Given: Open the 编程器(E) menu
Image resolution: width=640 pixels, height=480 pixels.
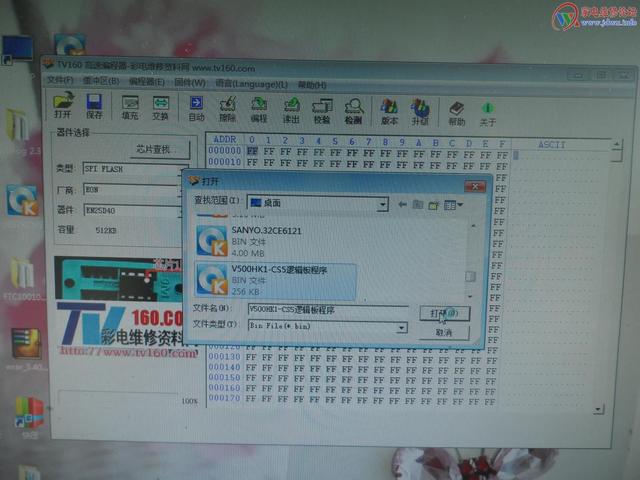Looking at the screenshot, I should (147, 82).
